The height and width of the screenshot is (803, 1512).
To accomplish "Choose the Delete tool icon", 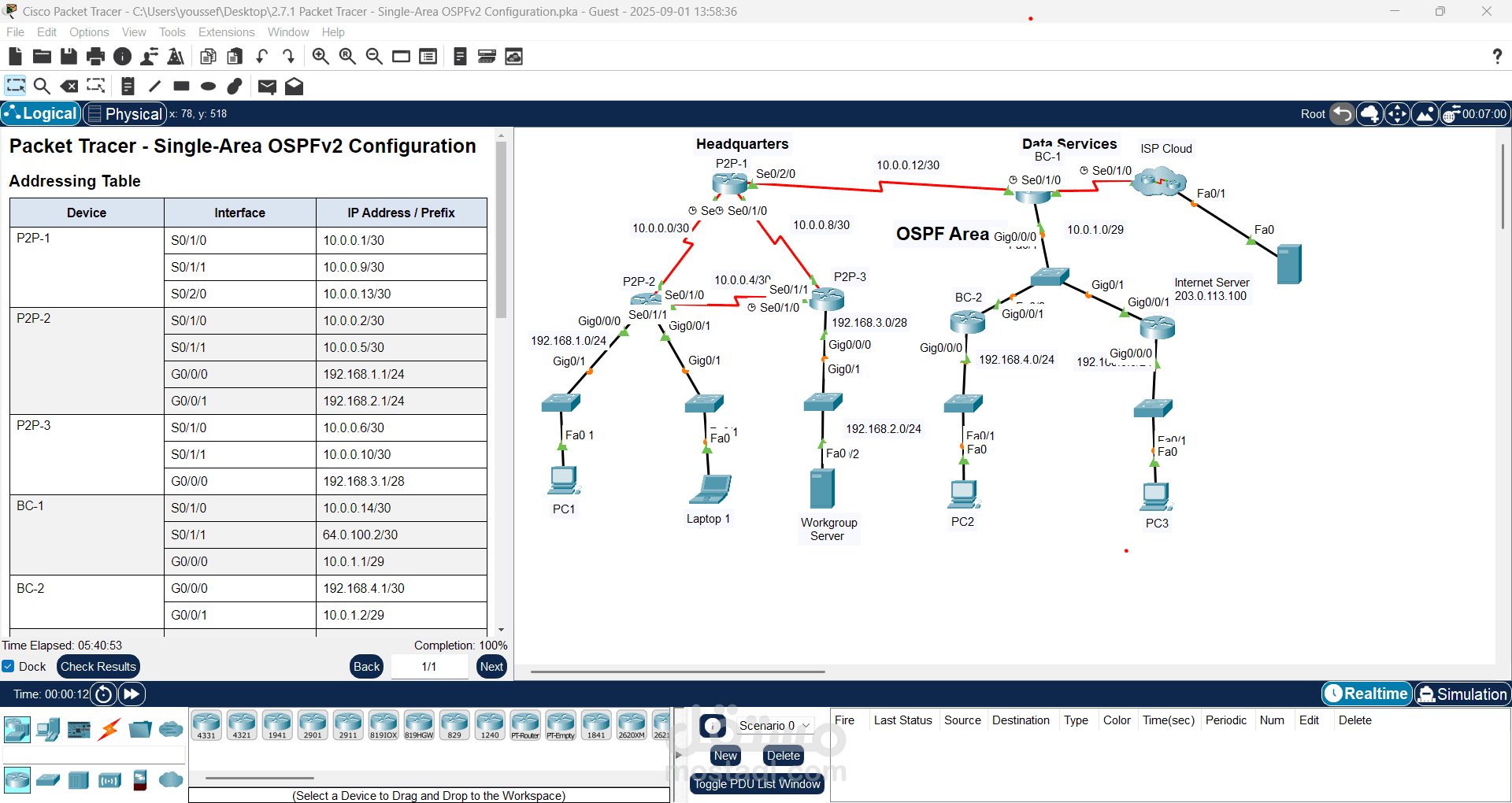I will tap(69, 86).
